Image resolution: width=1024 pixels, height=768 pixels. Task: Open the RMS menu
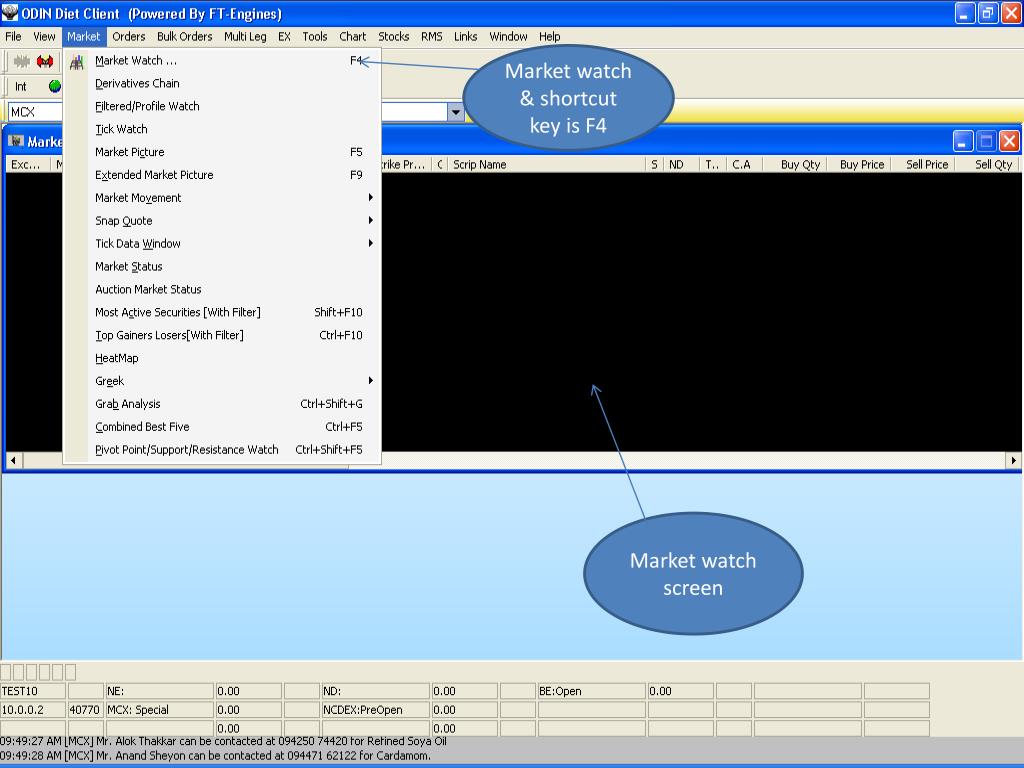tap(432, 37)
